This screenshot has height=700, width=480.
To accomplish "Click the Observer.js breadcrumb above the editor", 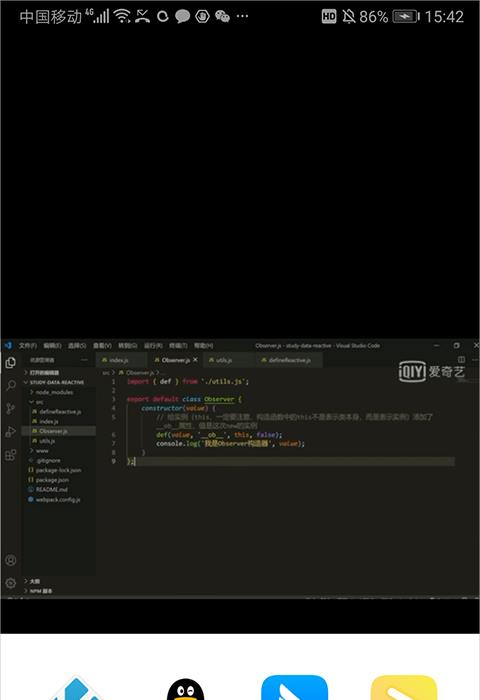I will tap(140, 372).
